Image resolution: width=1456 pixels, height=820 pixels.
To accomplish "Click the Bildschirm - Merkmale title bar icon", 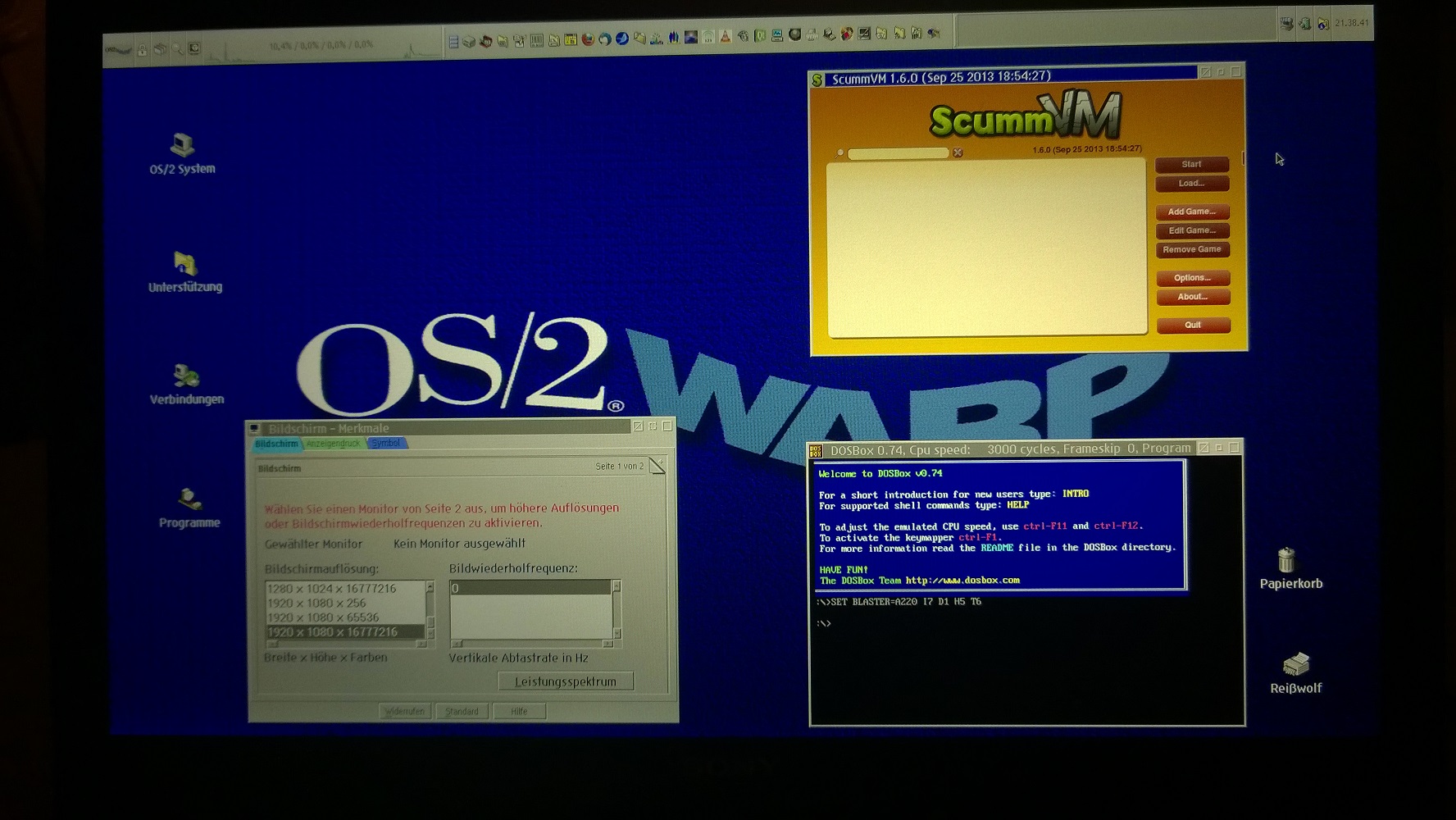I will [254, 429].
